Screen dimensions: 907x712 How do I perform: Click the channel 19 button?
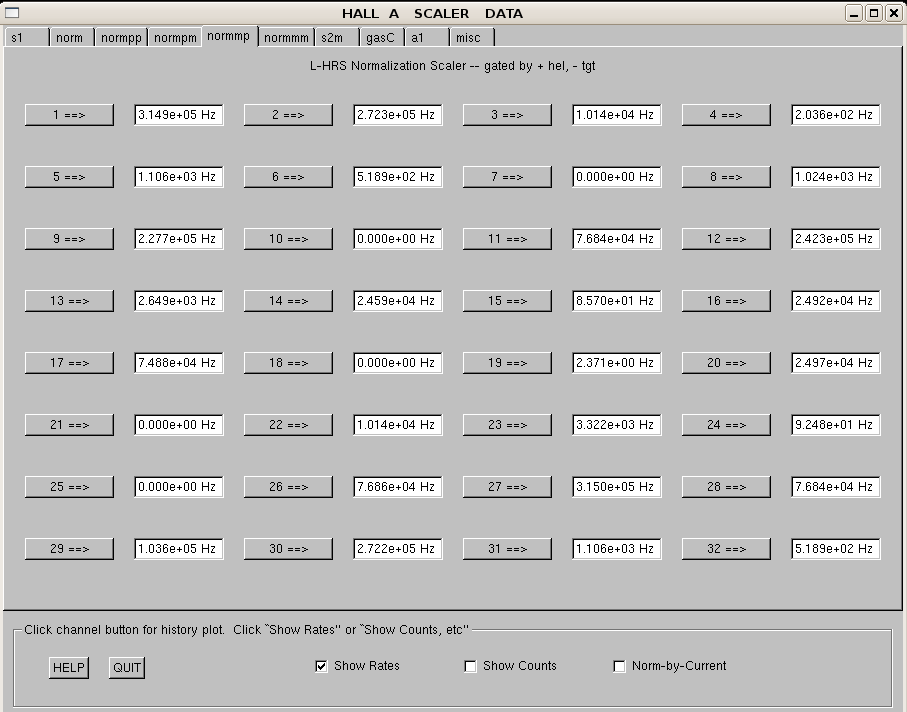point(507,363)
